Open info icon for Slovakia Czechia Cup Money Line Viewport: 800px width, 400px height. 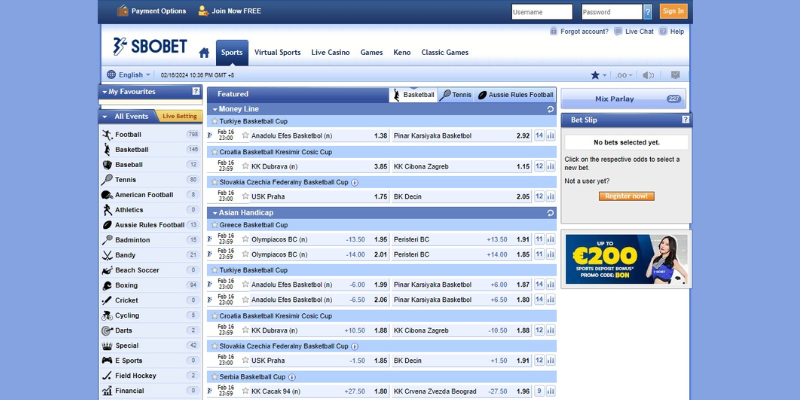click(355, 182)
